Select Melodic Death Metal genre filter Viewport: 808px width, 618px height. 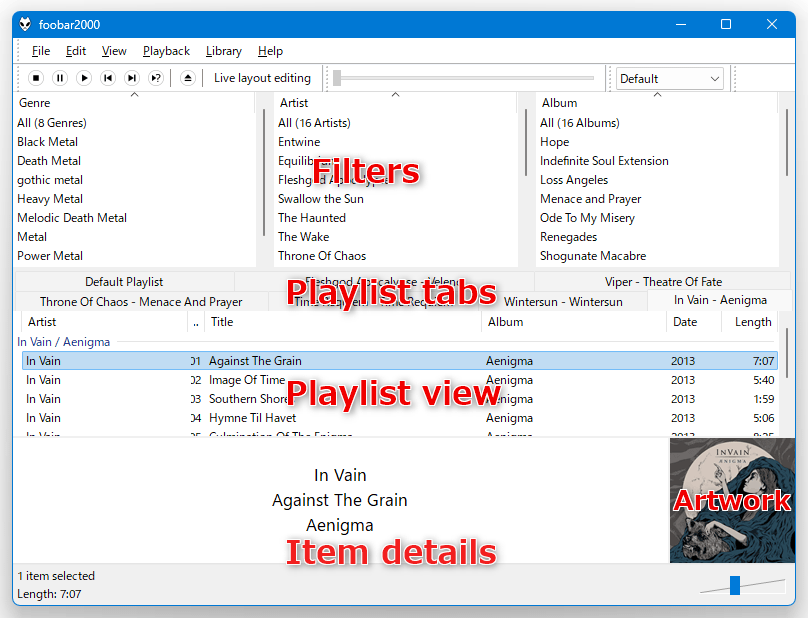click(x=72, y=218)
